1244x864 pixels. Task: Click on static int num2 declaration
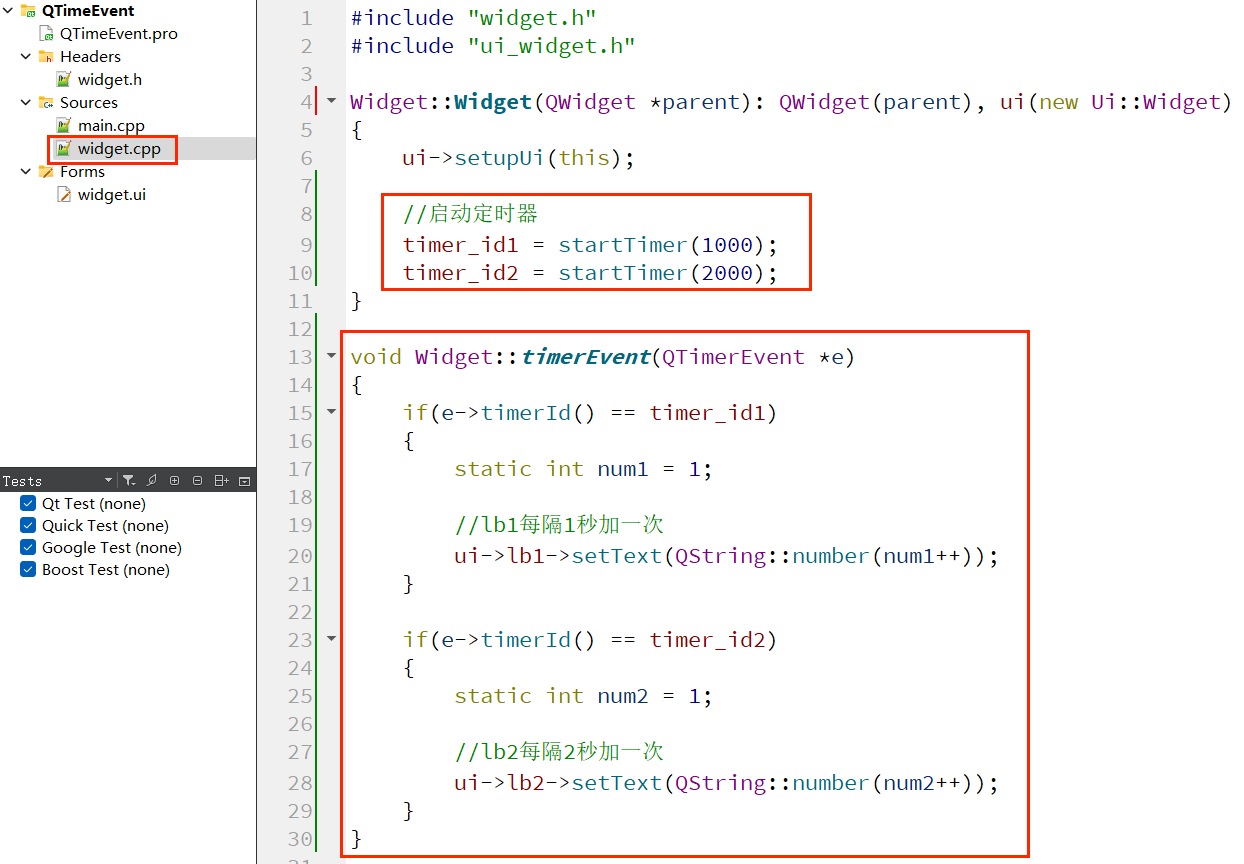[583, 696]
